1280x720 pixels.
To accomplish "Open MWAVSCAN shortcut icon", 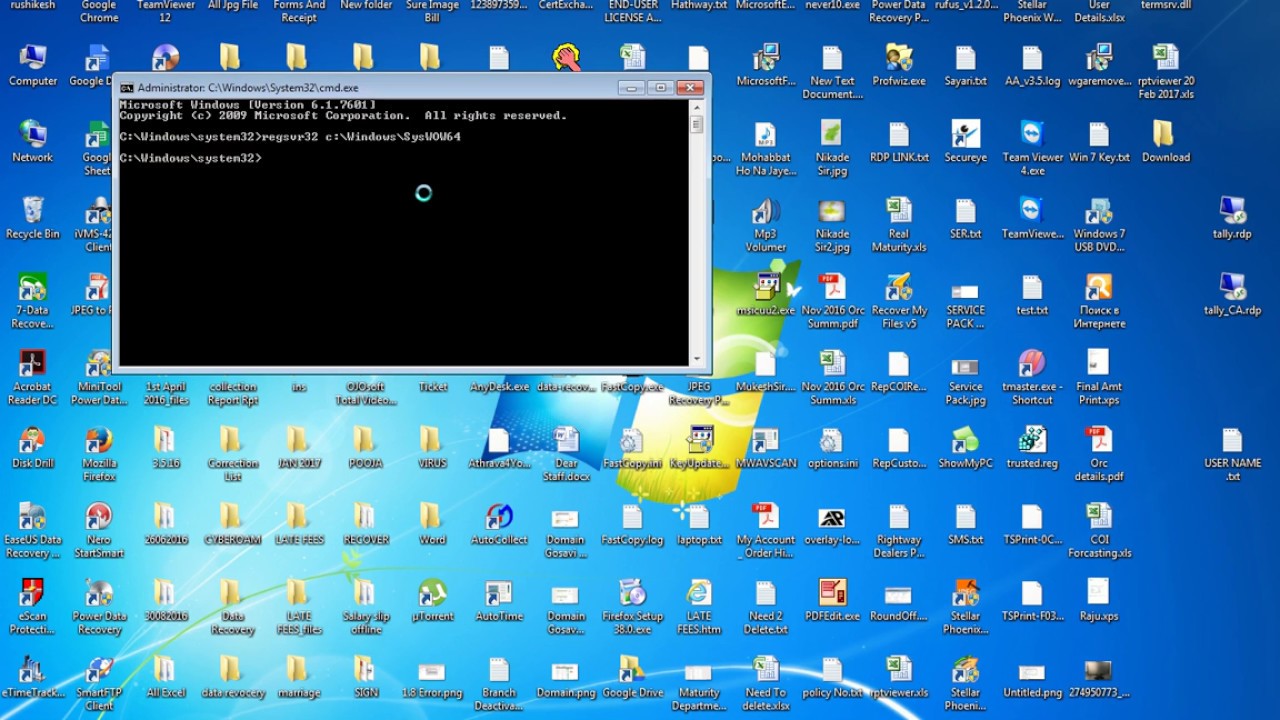I will click(x=765, y=447).
